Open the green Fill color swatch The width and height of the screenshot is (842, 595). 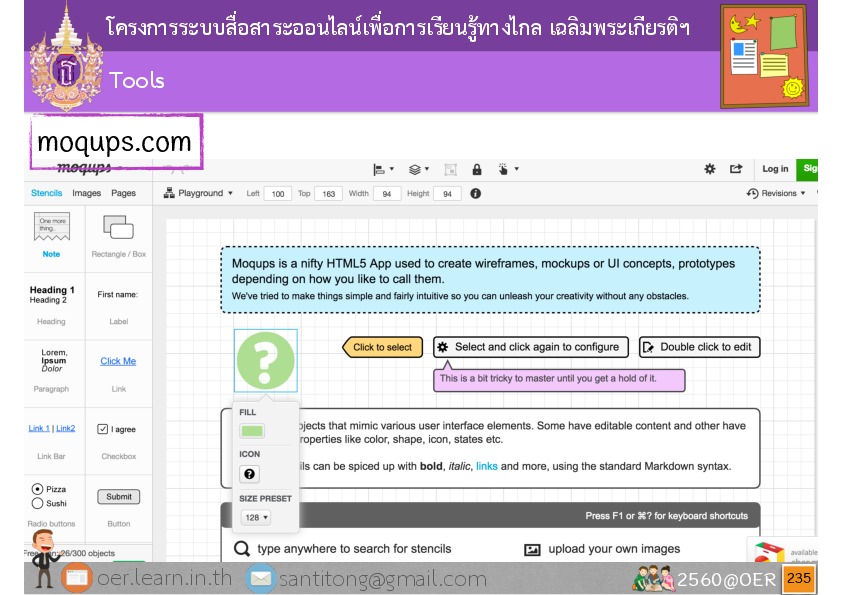[x=252, y=431]
